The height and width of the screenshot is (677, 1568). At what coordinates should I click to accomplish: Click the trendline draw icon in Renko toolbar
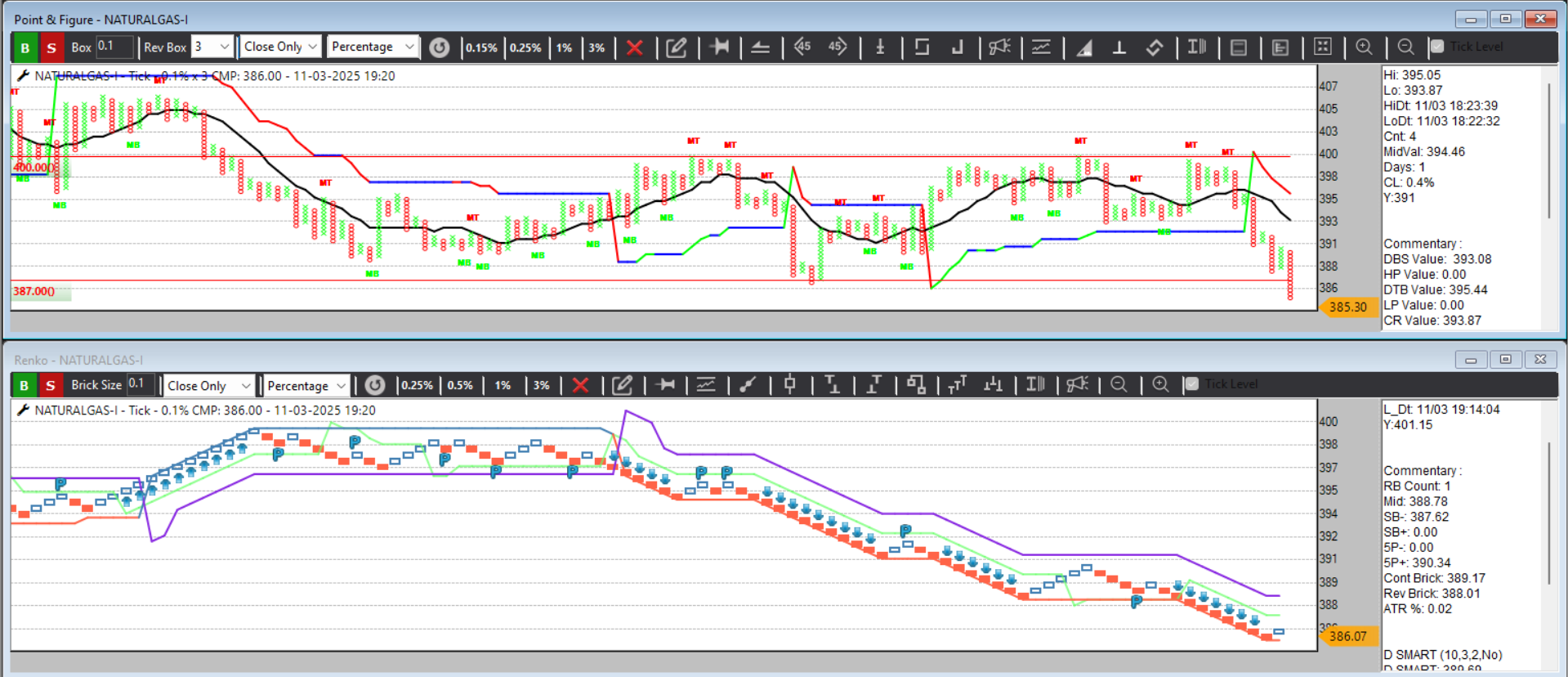(x=748, y=384)
